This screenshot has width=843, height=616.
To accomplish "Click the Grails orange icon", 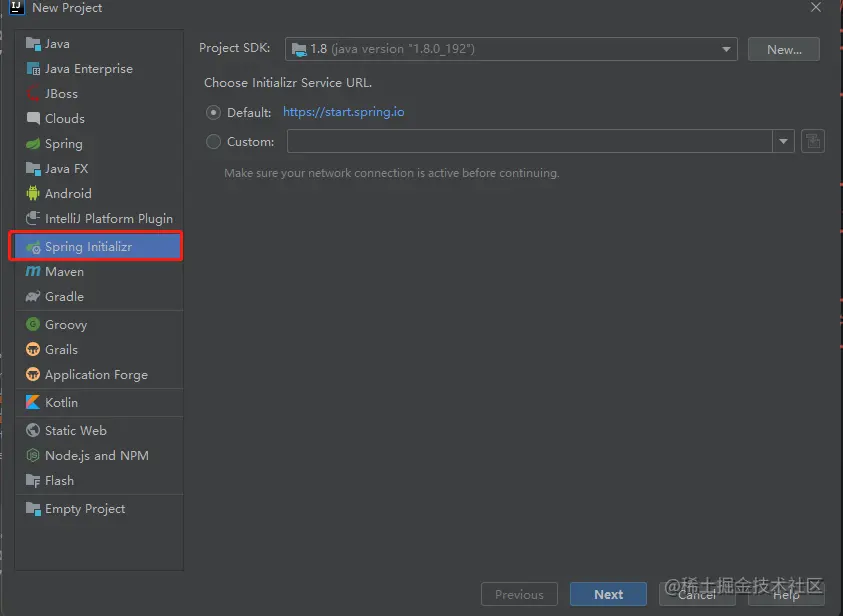I will [x=33, y=349].
